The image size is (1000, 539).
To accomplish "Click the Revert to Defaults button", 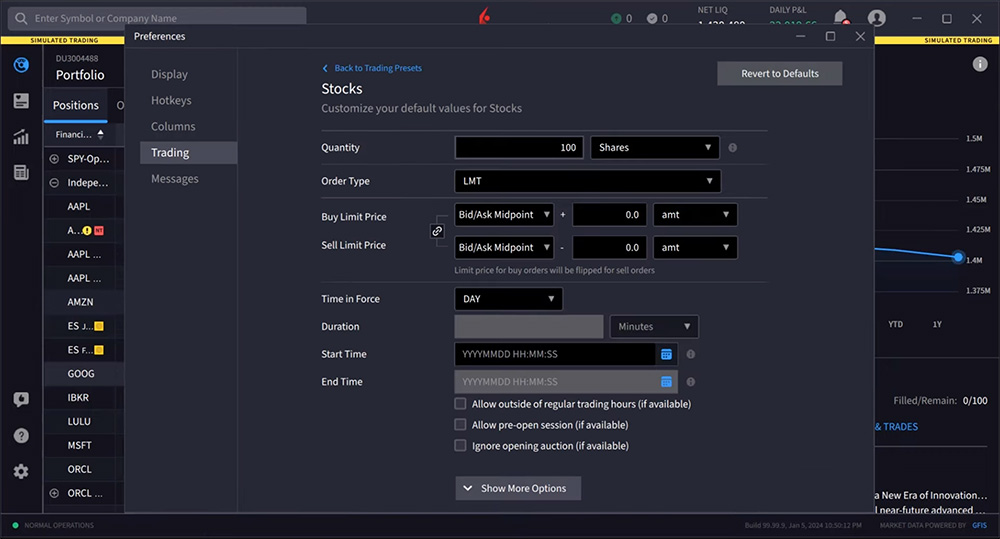I will coord(779,73).
